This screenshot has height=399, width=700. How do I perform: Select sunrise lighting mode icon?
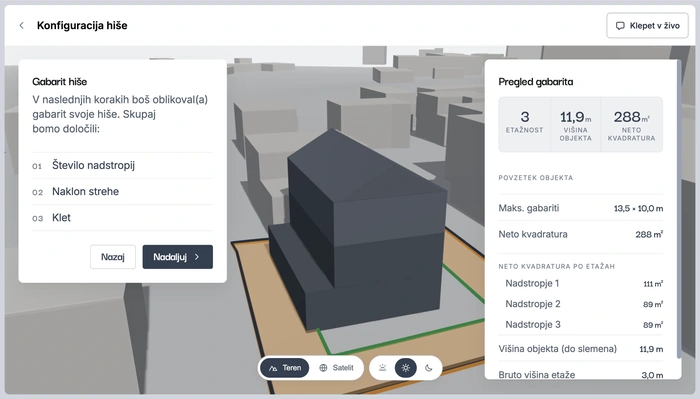(x=383, y=368)
